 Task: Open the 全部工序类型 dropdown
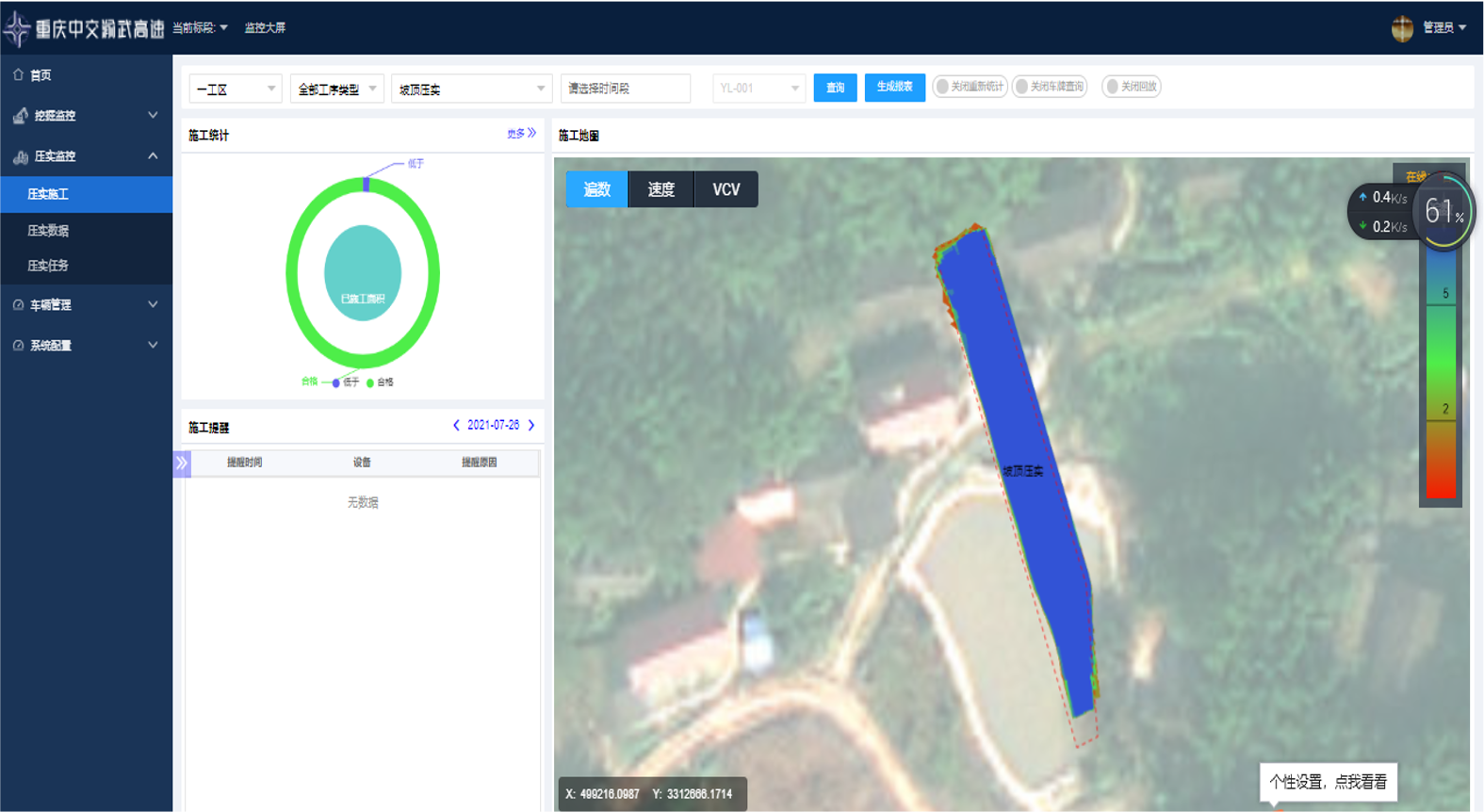336,89
